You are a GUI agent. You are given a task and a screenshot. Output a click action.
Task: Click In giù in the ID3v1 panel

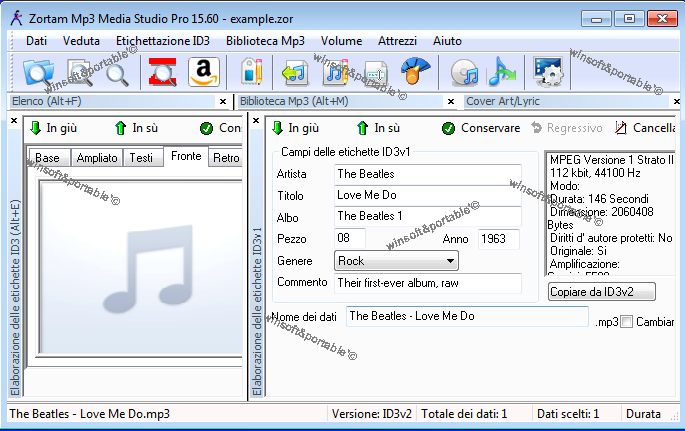pos(295,128)
